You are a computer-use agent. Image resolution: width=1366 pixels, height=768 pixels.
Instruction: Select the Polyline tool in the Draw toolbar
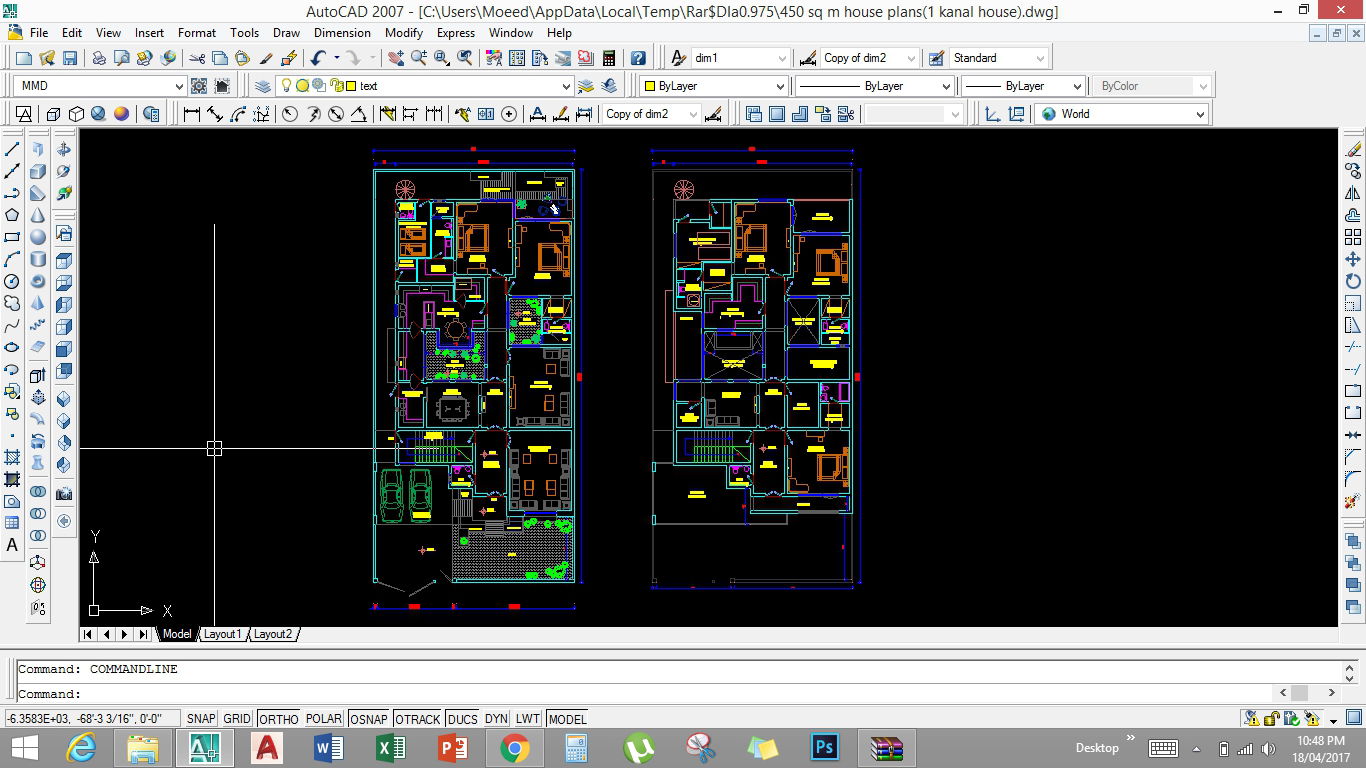click(12, 192)
